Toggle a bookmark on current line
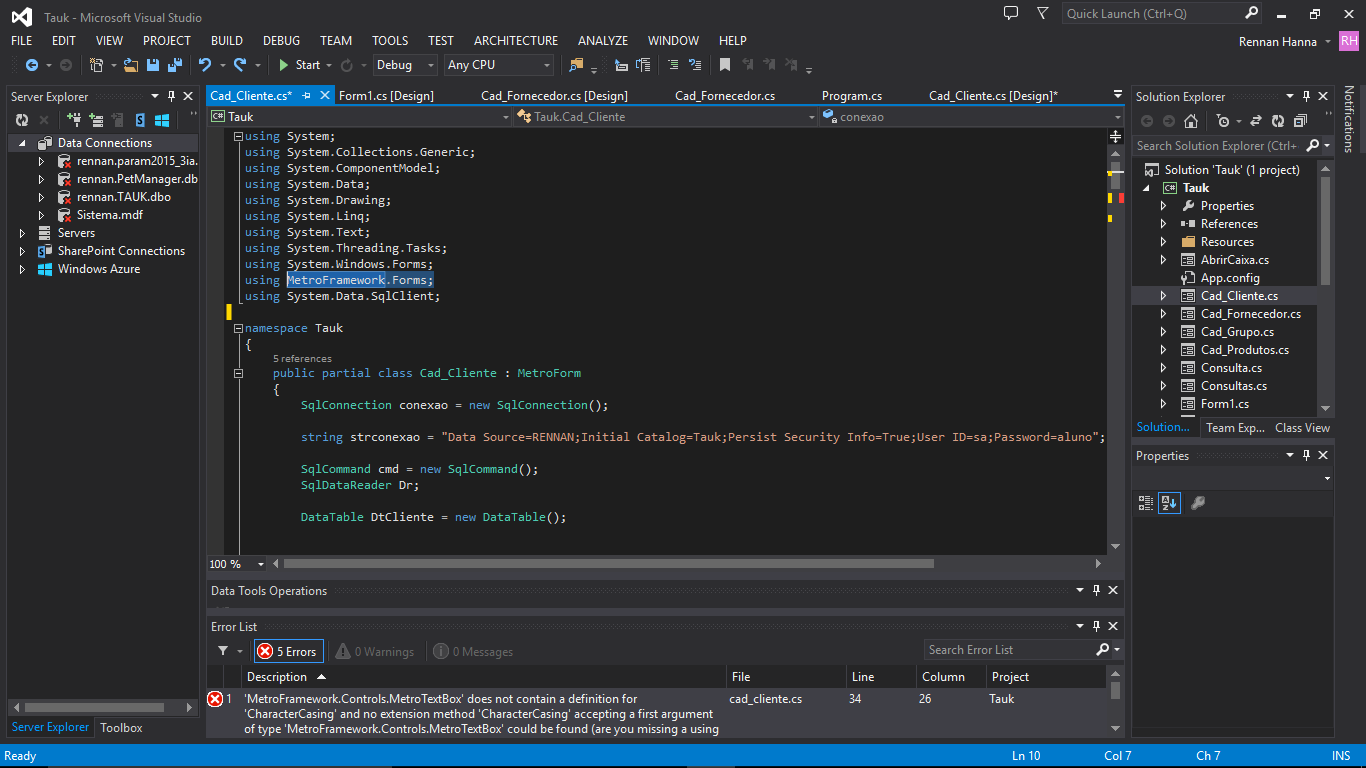Image resolution: width=1366 pixels, height=768 pixels. click(725, 65)
